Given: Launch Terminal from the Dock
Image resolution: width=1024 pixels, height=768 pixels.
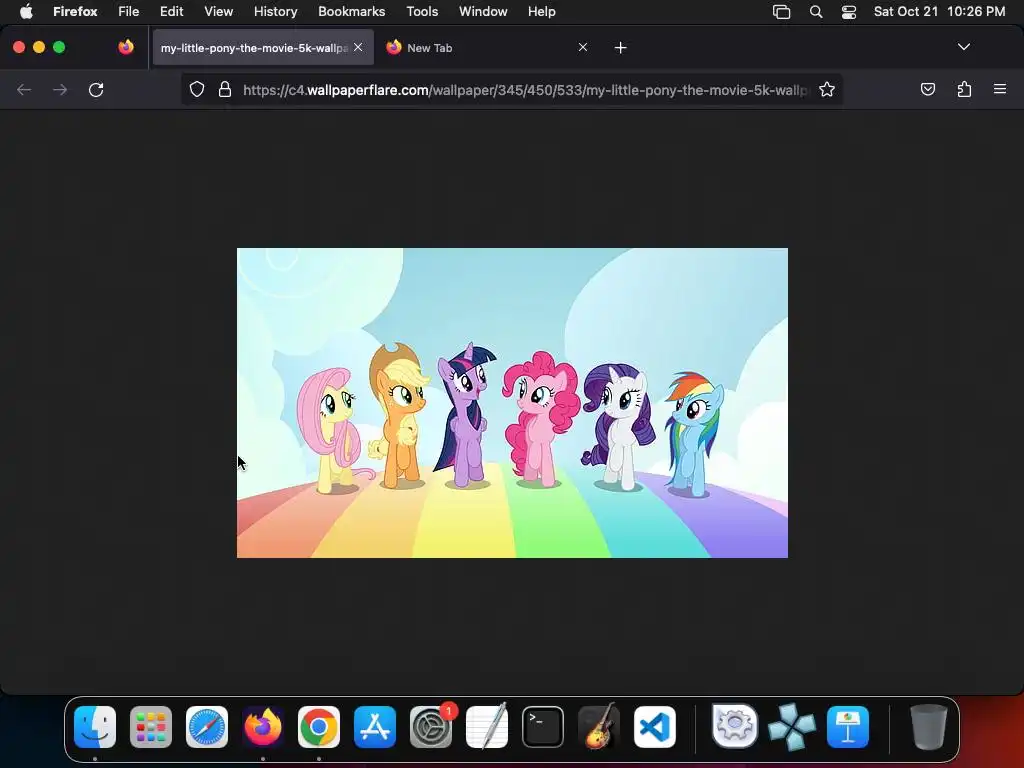Looking at the screenshot, I should (543, 727).
